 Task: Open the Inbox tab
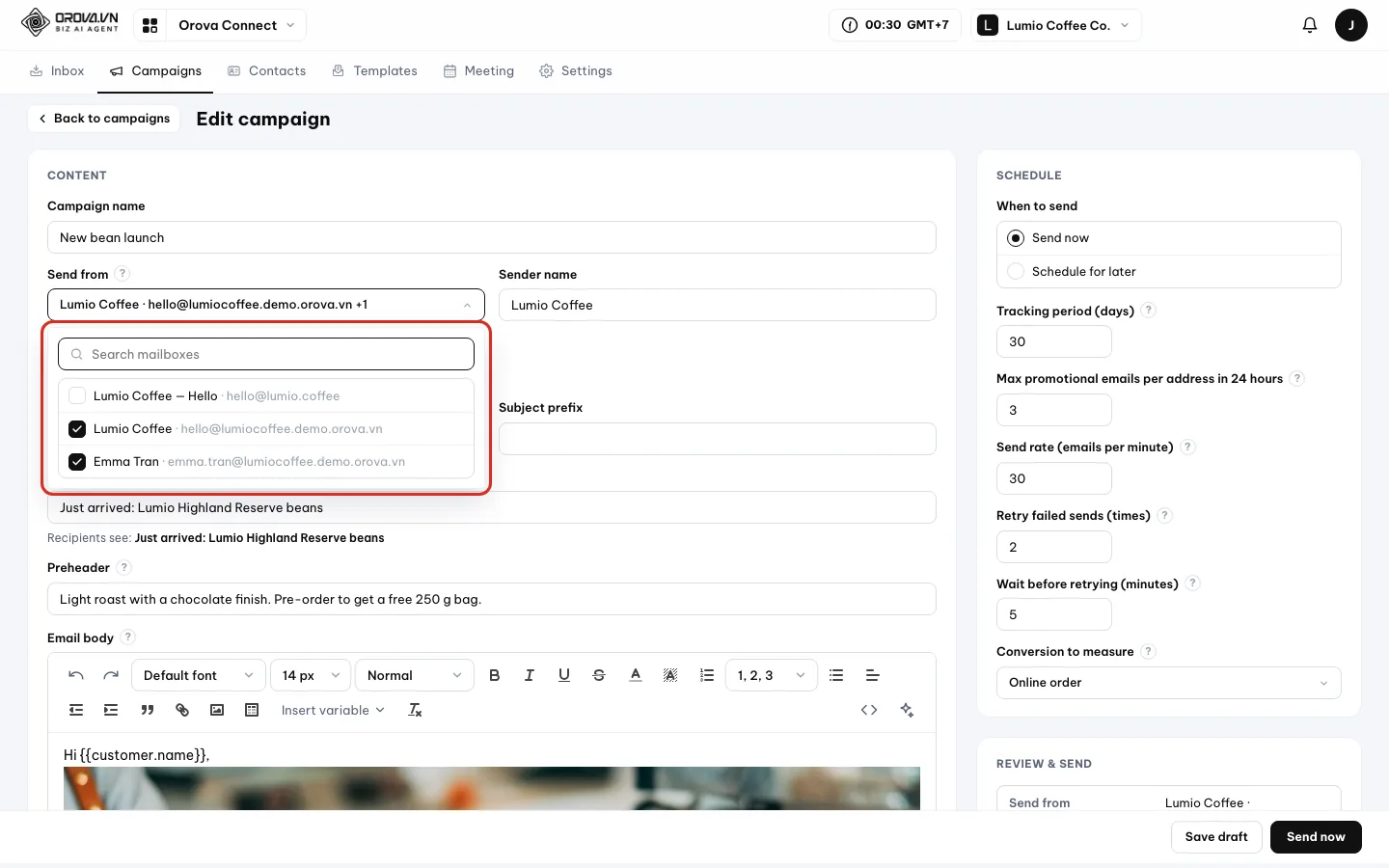[x=57, y=71]
